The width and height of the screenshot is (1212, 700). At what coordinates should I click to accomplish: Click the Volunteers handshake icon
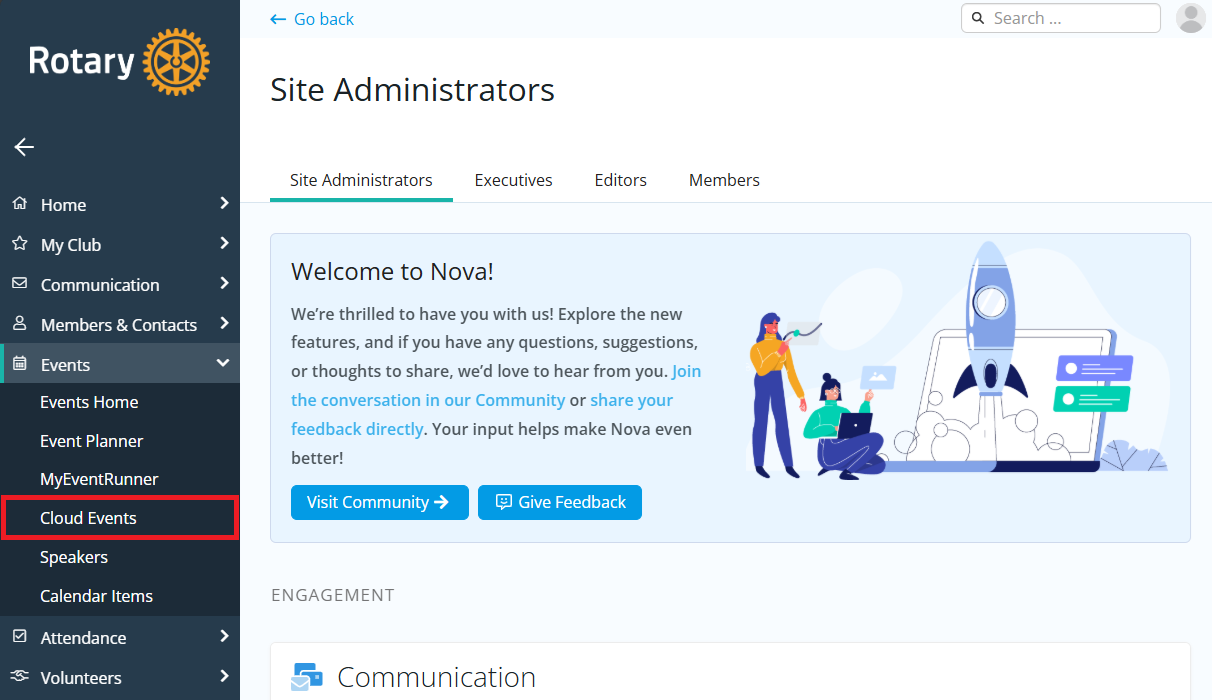[19, 677]
